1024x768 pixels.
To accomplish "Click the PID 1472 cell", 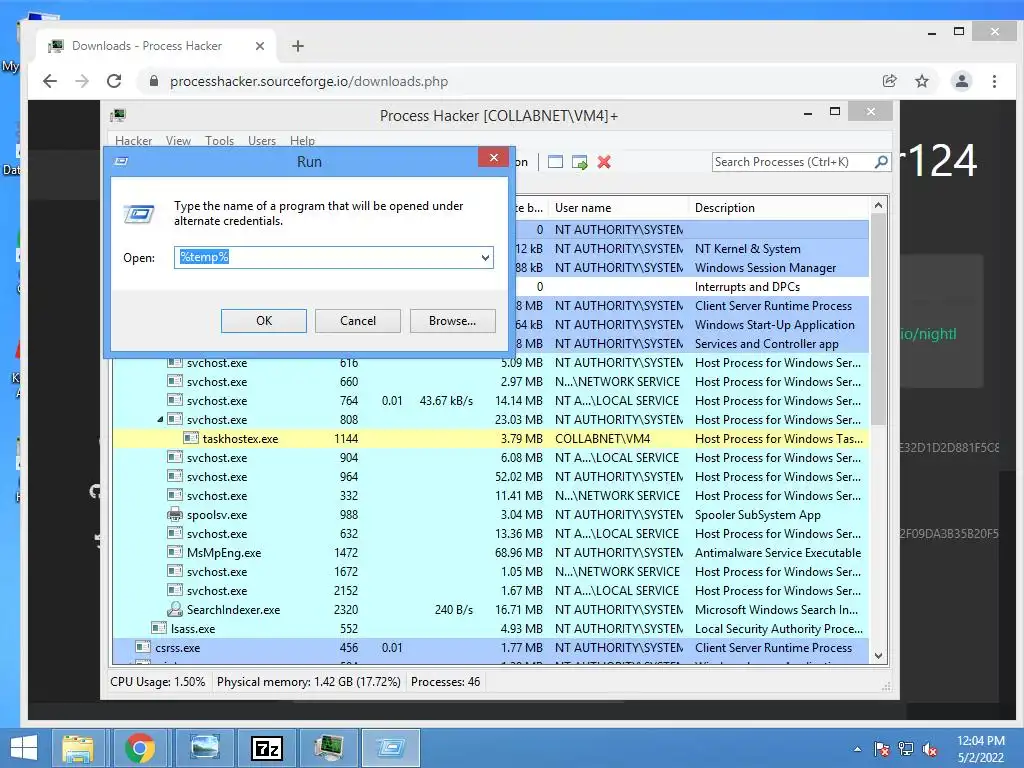I will tap(346, 552).
